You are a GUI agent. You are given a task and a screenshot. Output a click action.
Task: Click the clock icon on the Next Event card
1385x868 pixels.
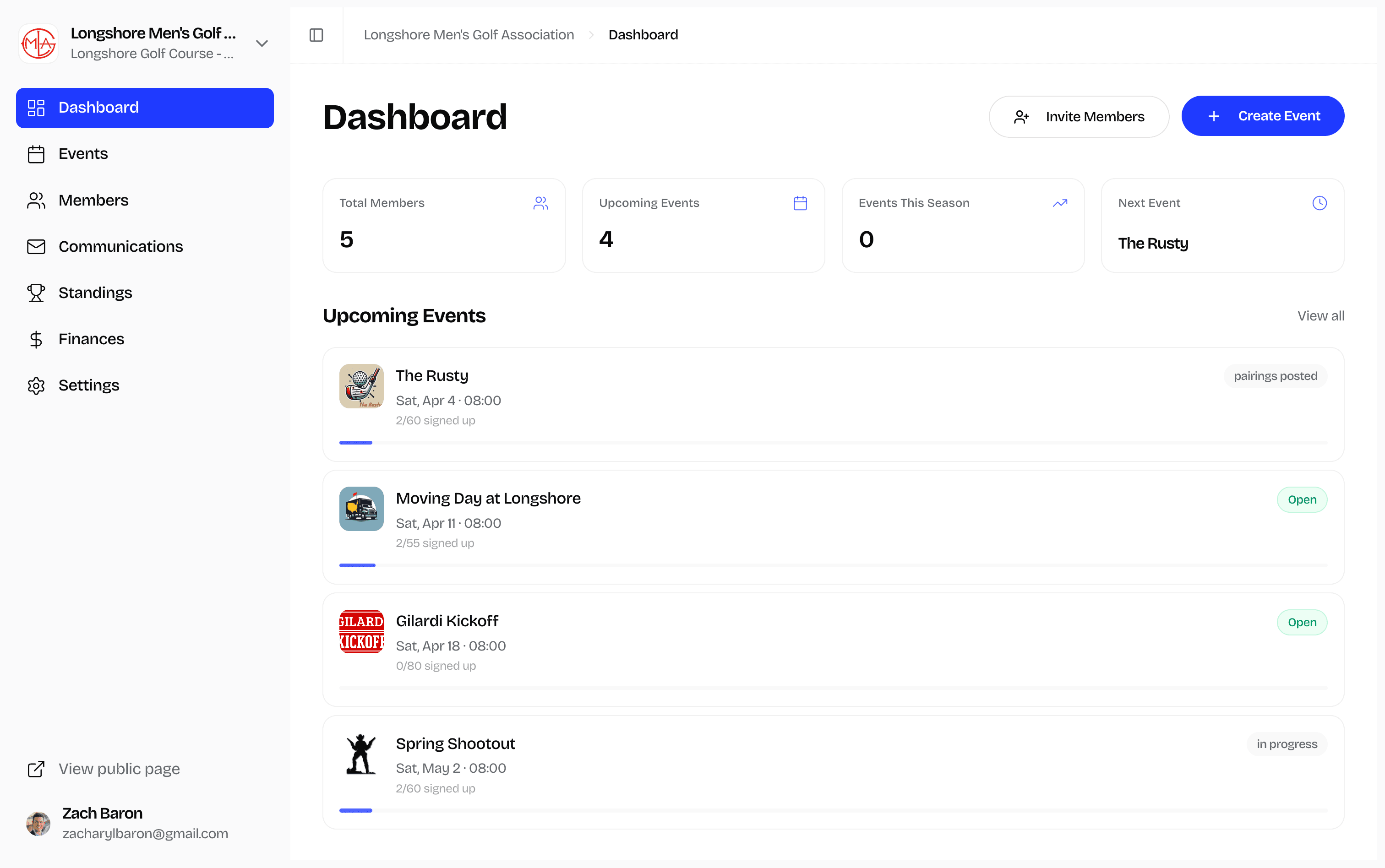click(1319, 203)
